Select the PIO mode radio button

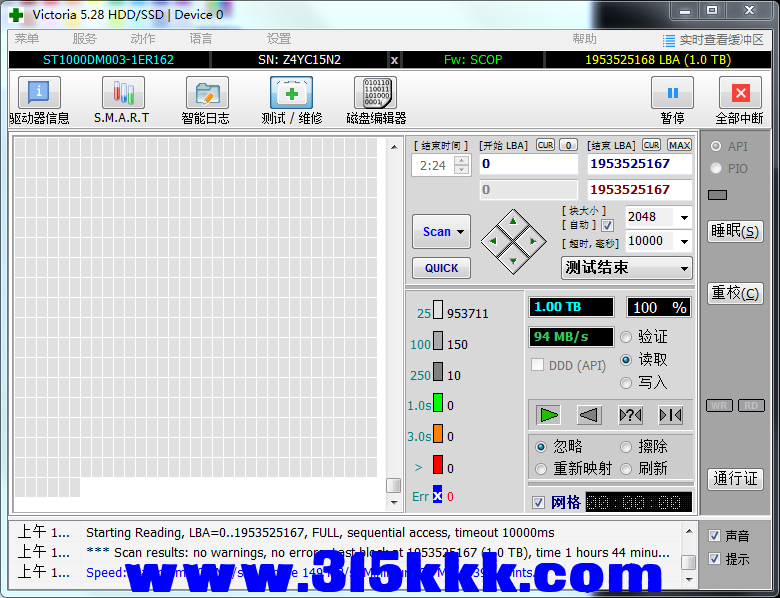click(x=716, y=168)
